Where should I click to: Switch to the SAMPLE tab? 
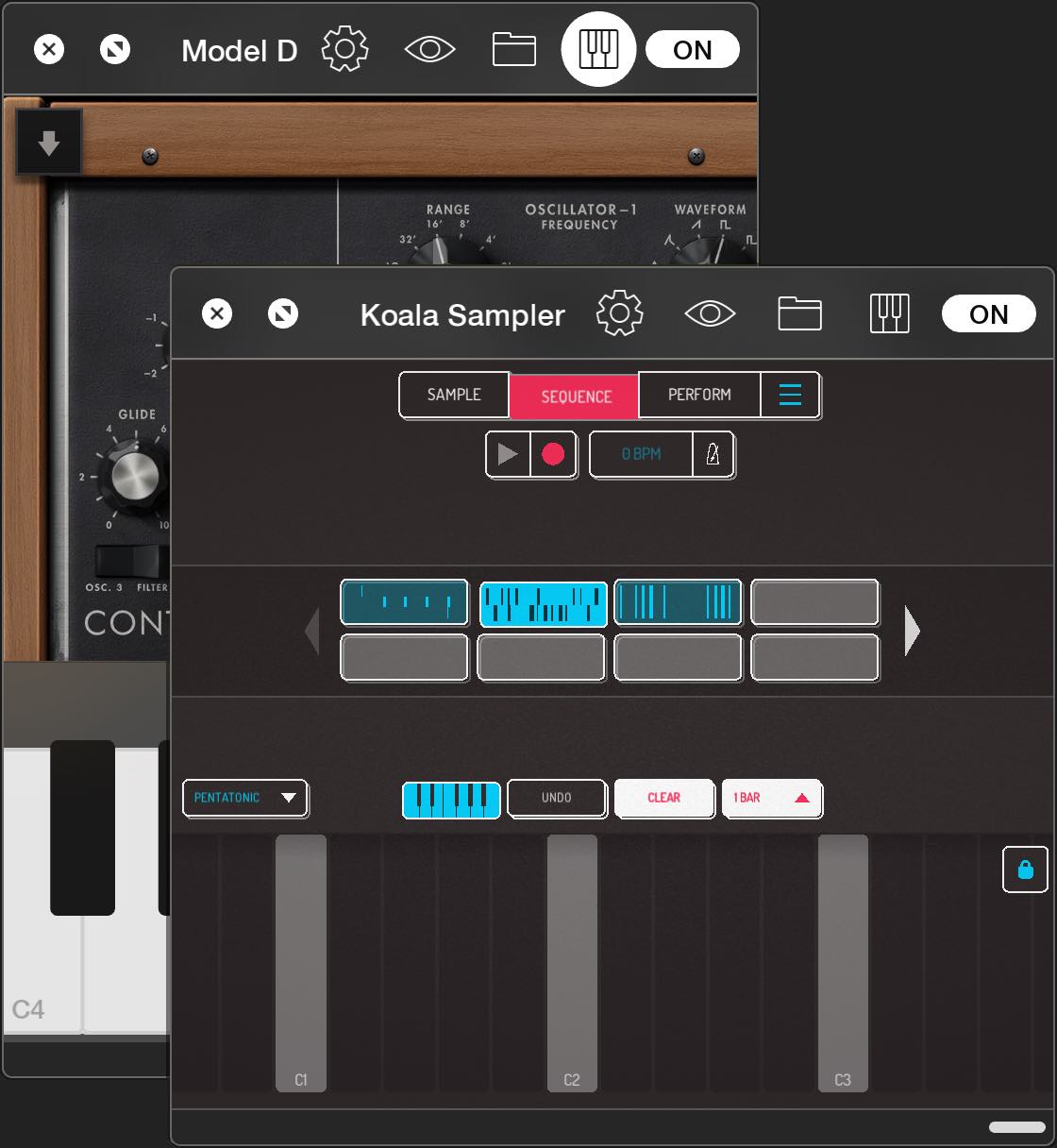point(454,395)
